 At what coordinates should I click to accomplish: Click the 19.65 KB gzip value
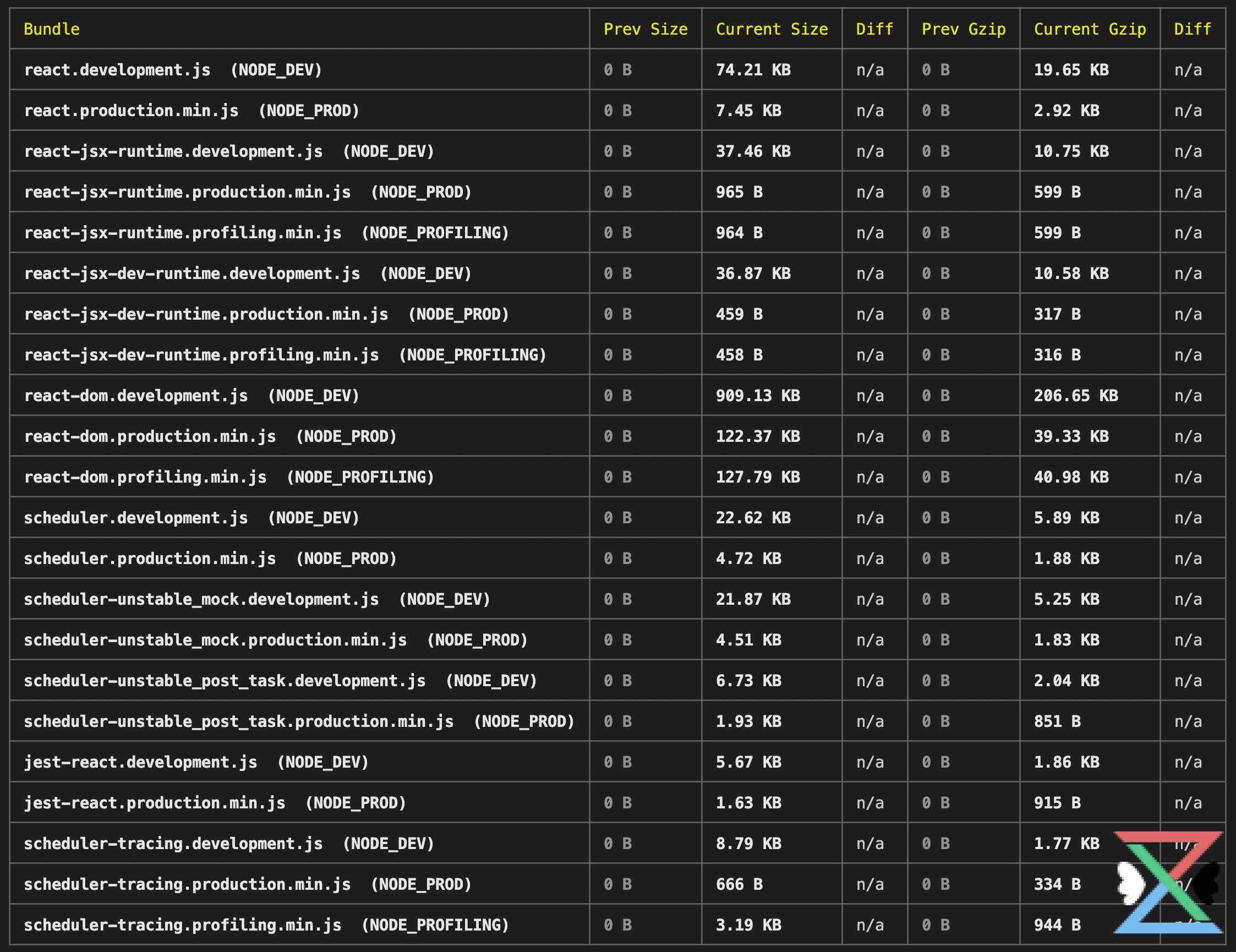pyautogui.click(x=1071, y=70)
